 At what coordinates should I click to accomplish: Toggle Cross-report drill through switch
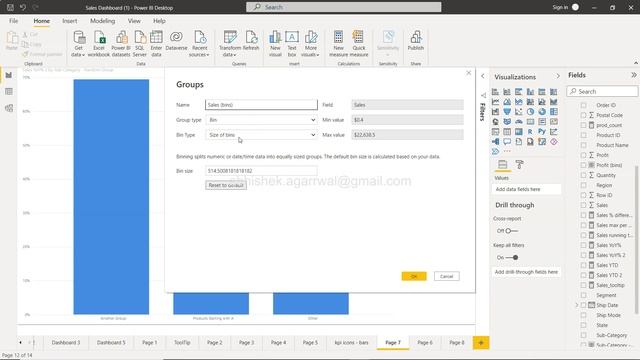[511, 231]
